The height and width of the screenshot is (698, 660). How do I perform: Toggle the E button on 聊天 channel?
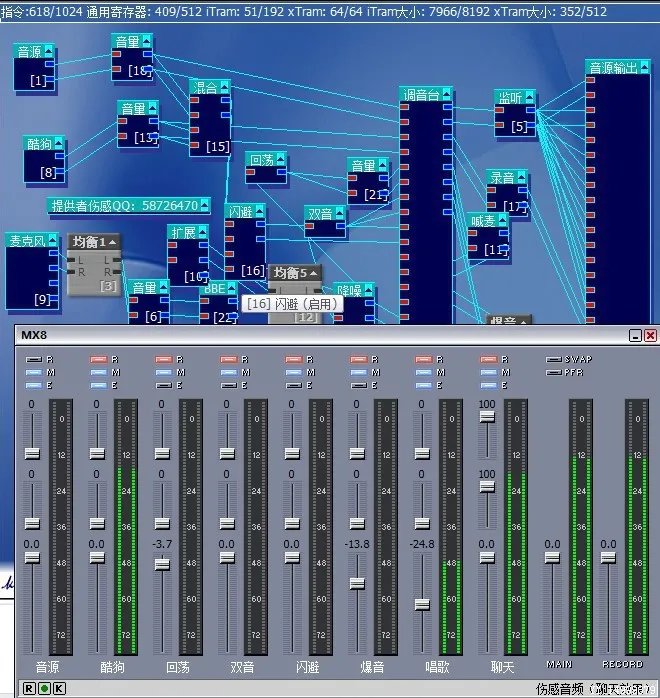(x=489, y=385)
